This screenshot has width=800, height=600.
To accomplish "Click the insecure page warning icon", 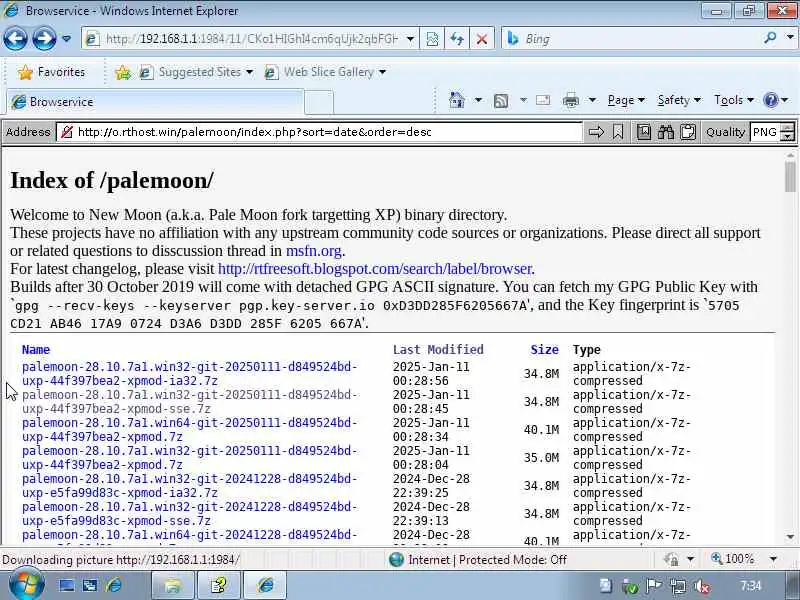I will 66,132.
